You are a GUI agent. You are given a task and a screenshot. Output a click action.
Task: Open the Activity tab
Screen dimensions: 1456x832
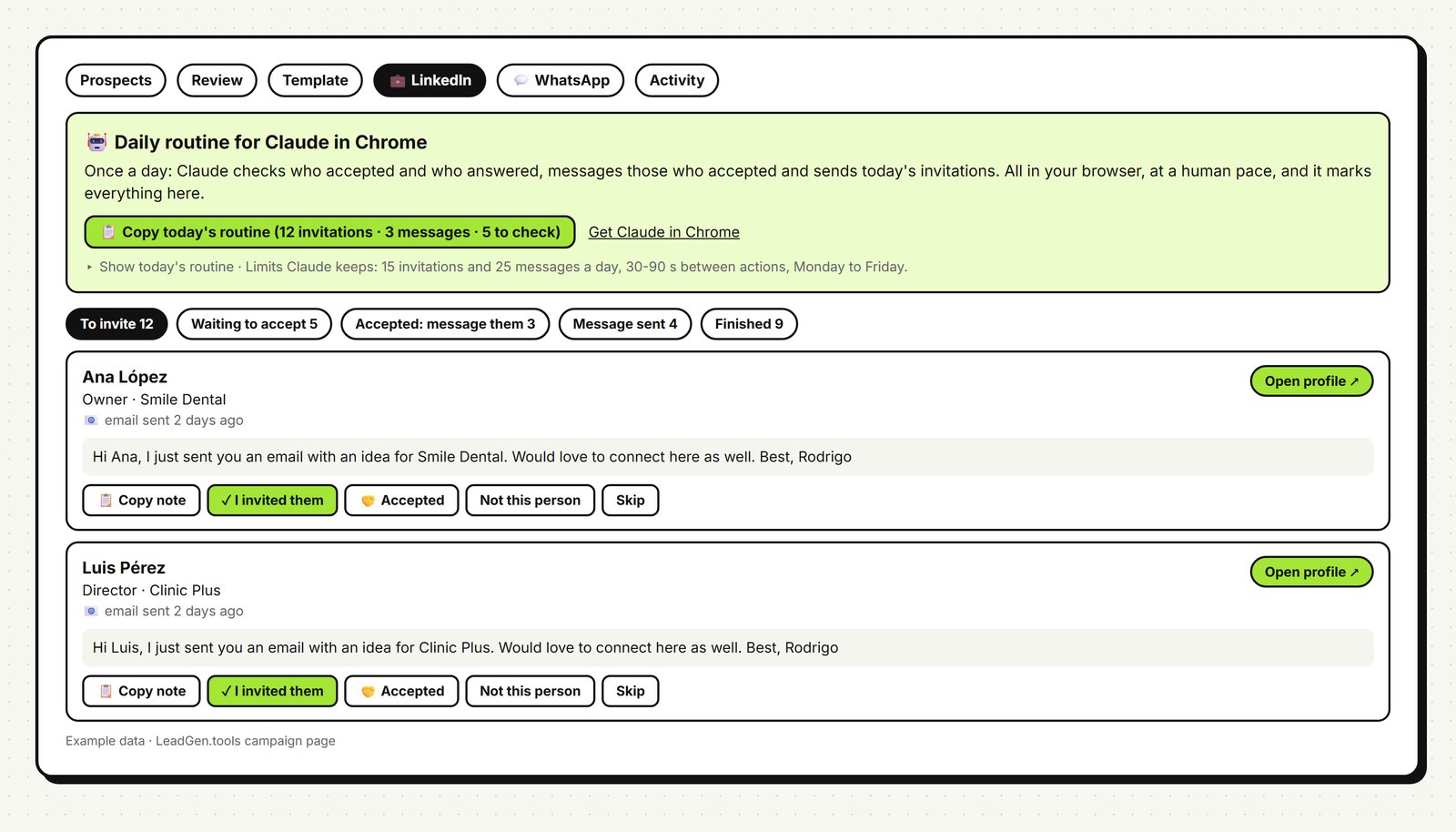676,80
